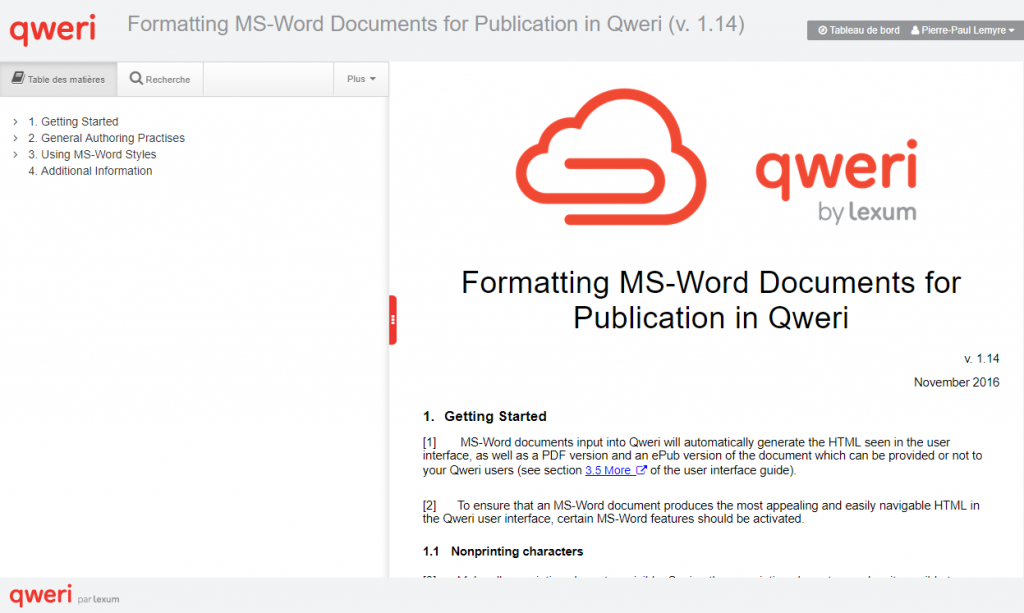Switch to the Table des matières tab
This screenshot has width=1024, height=613.
tap(59, 79)
